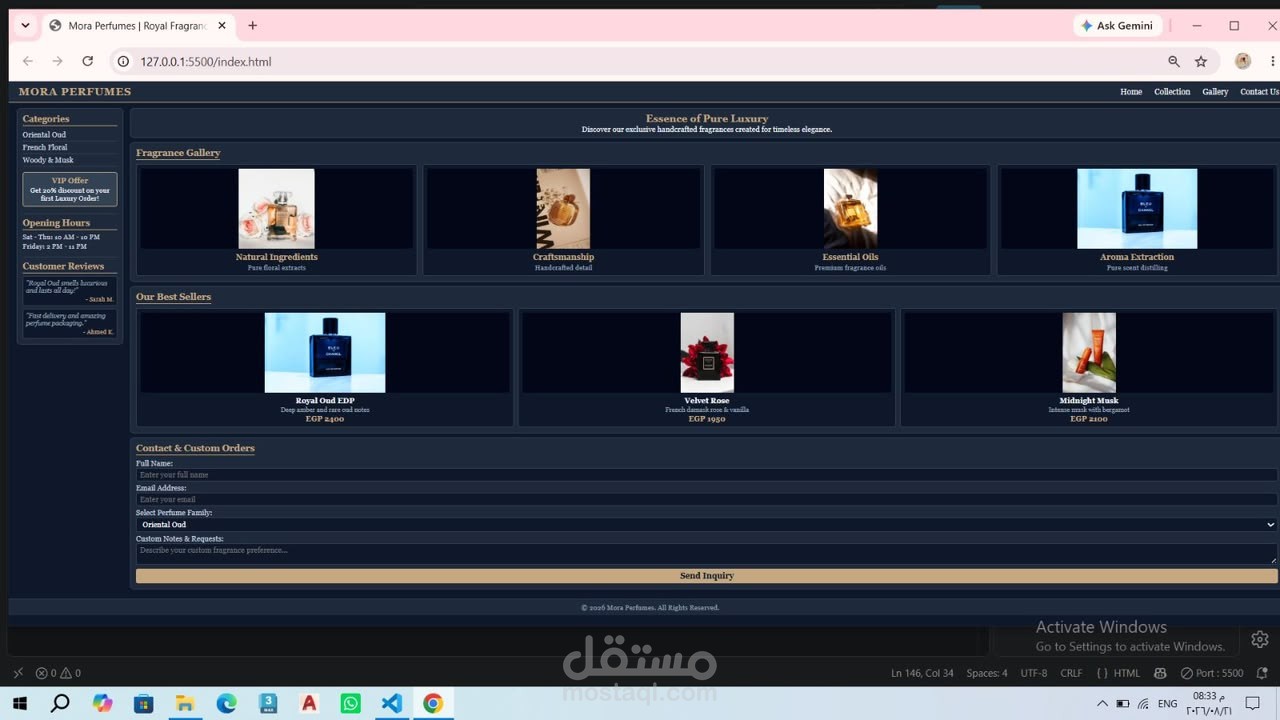Open Ask Gemini

tap(1117, 26)
